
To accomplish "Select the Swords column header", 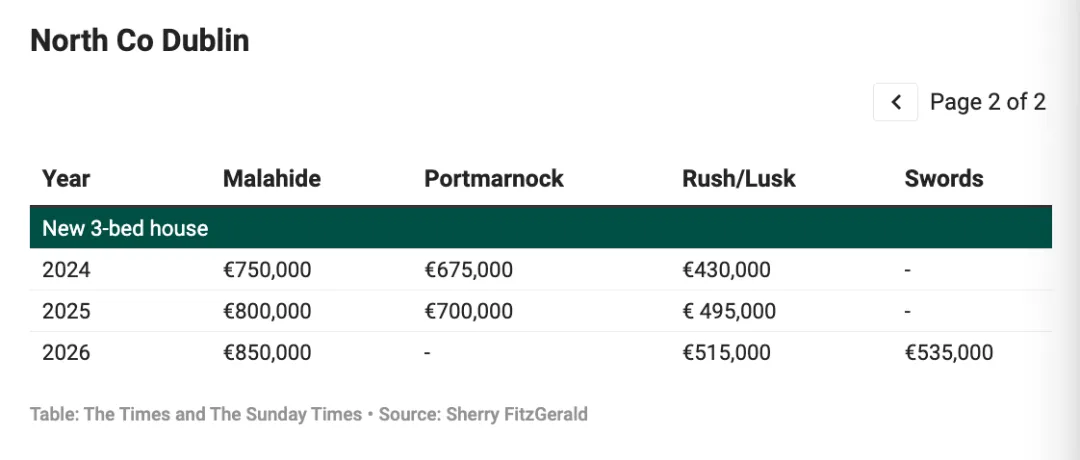I will (x=944, y=179).
